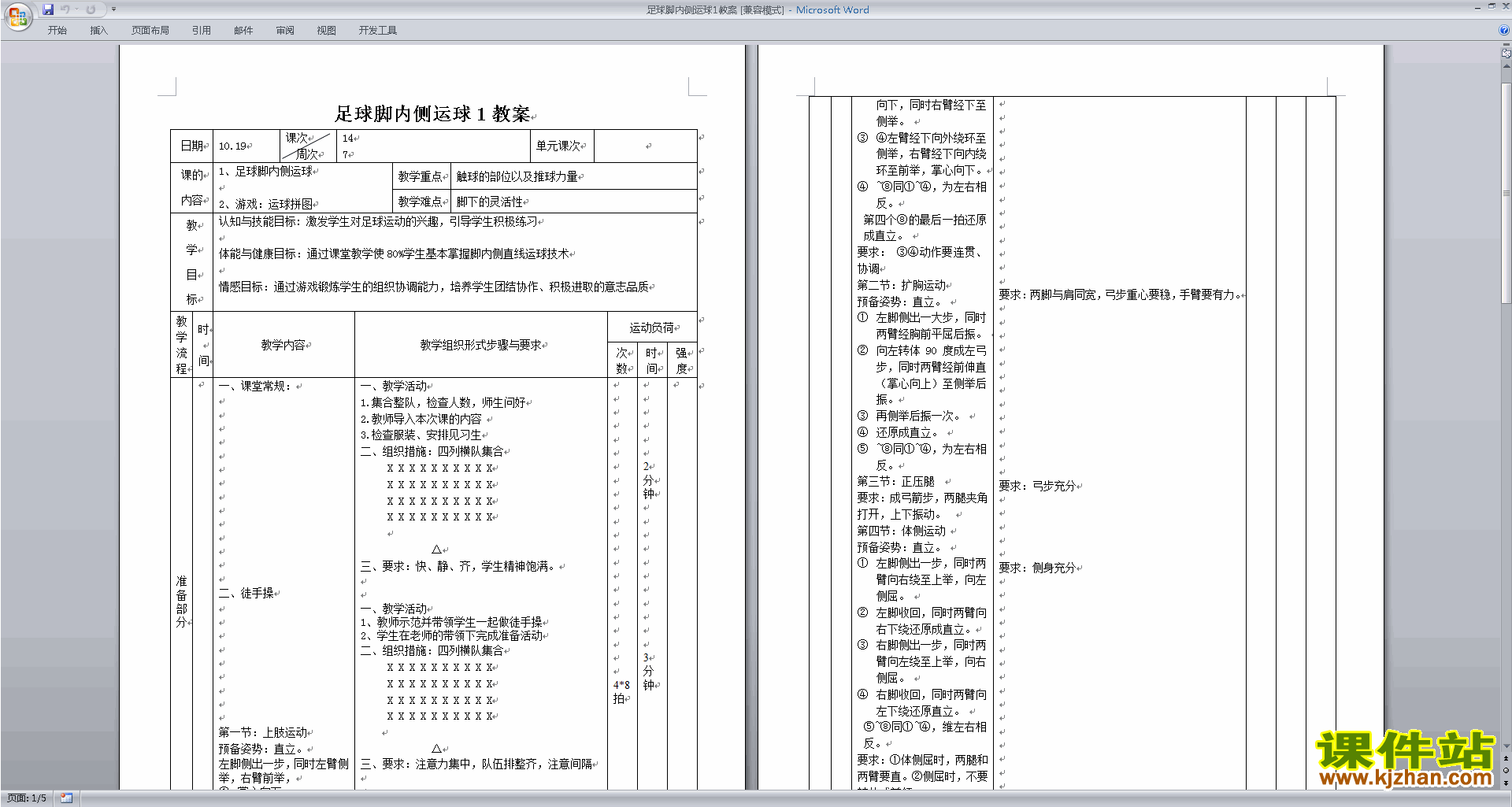Click the line 1、足球脚内侧运球
This screenshot has height=807, width=1512.
(x=265, y=171)
